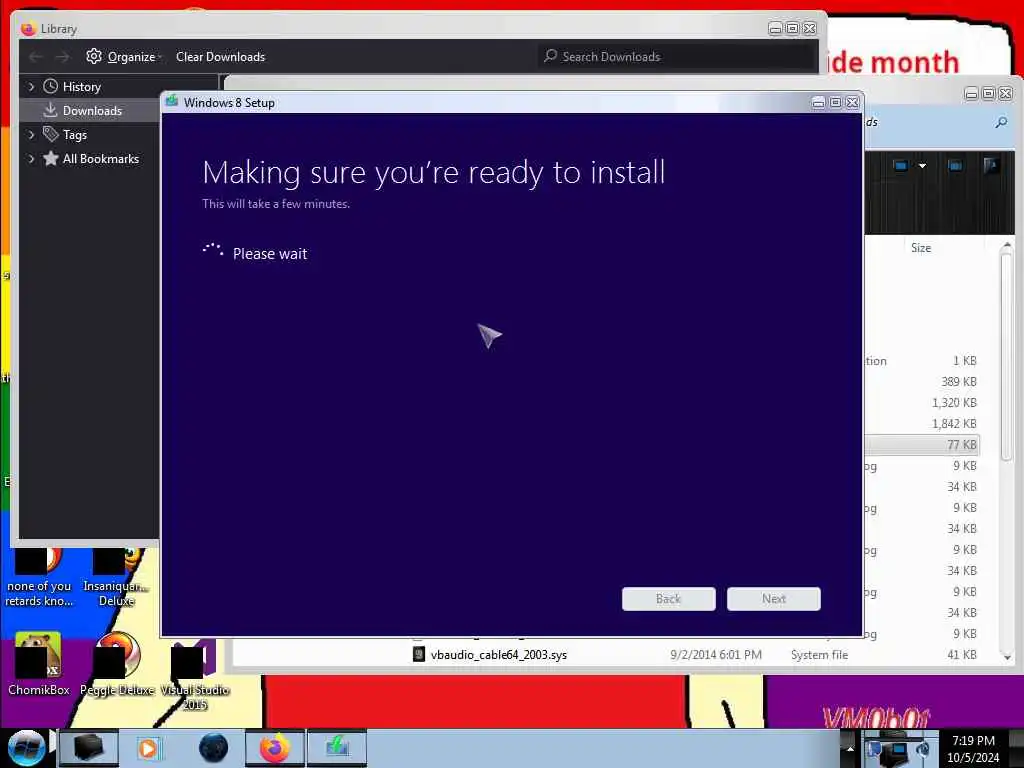Open the Organize menu in Library
Viewport: 1024px width, 768px height.
click(x=131, y=57)
